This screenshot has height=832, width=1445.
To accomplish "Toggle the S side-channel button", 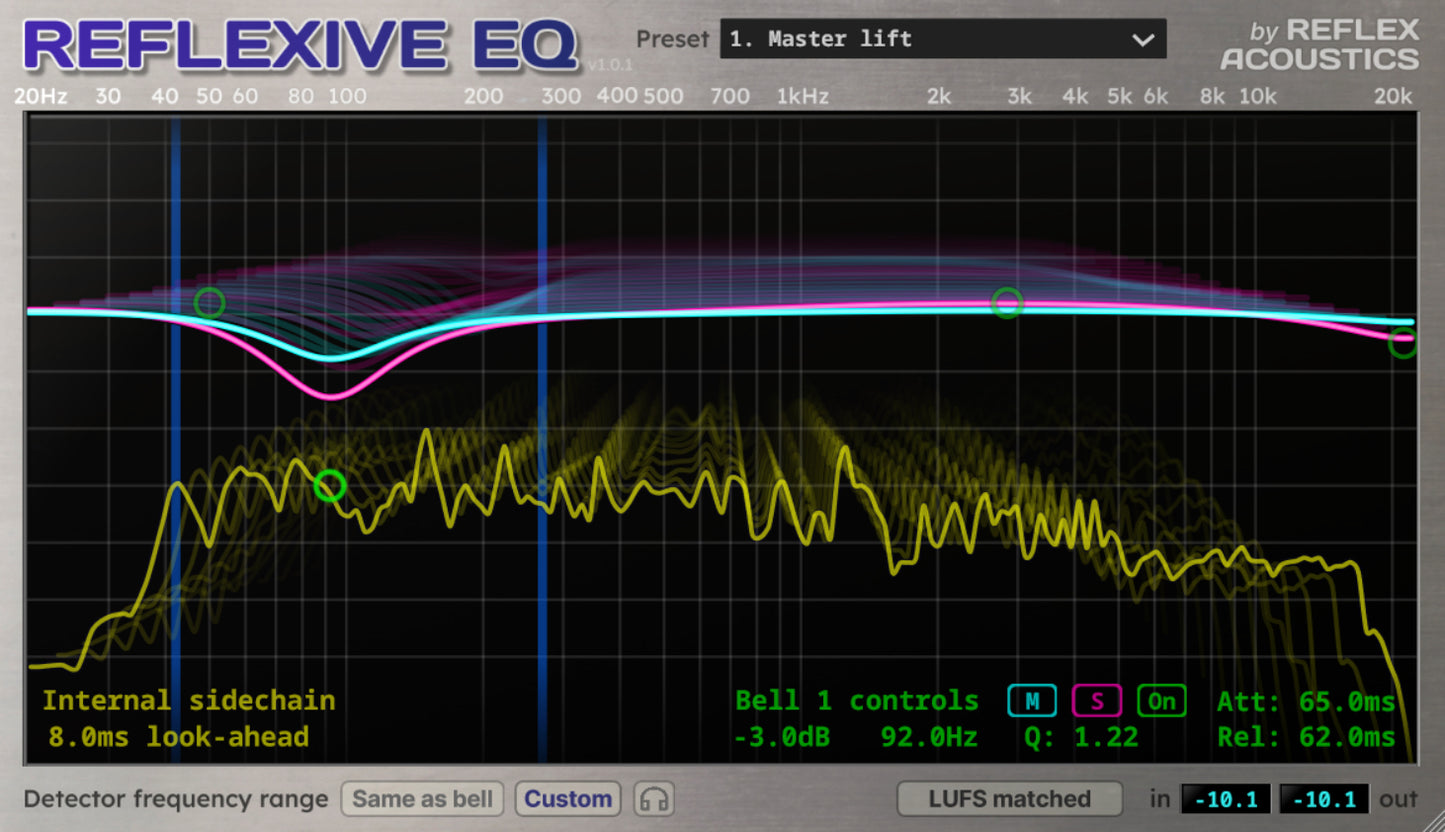I will (1097, 702).
